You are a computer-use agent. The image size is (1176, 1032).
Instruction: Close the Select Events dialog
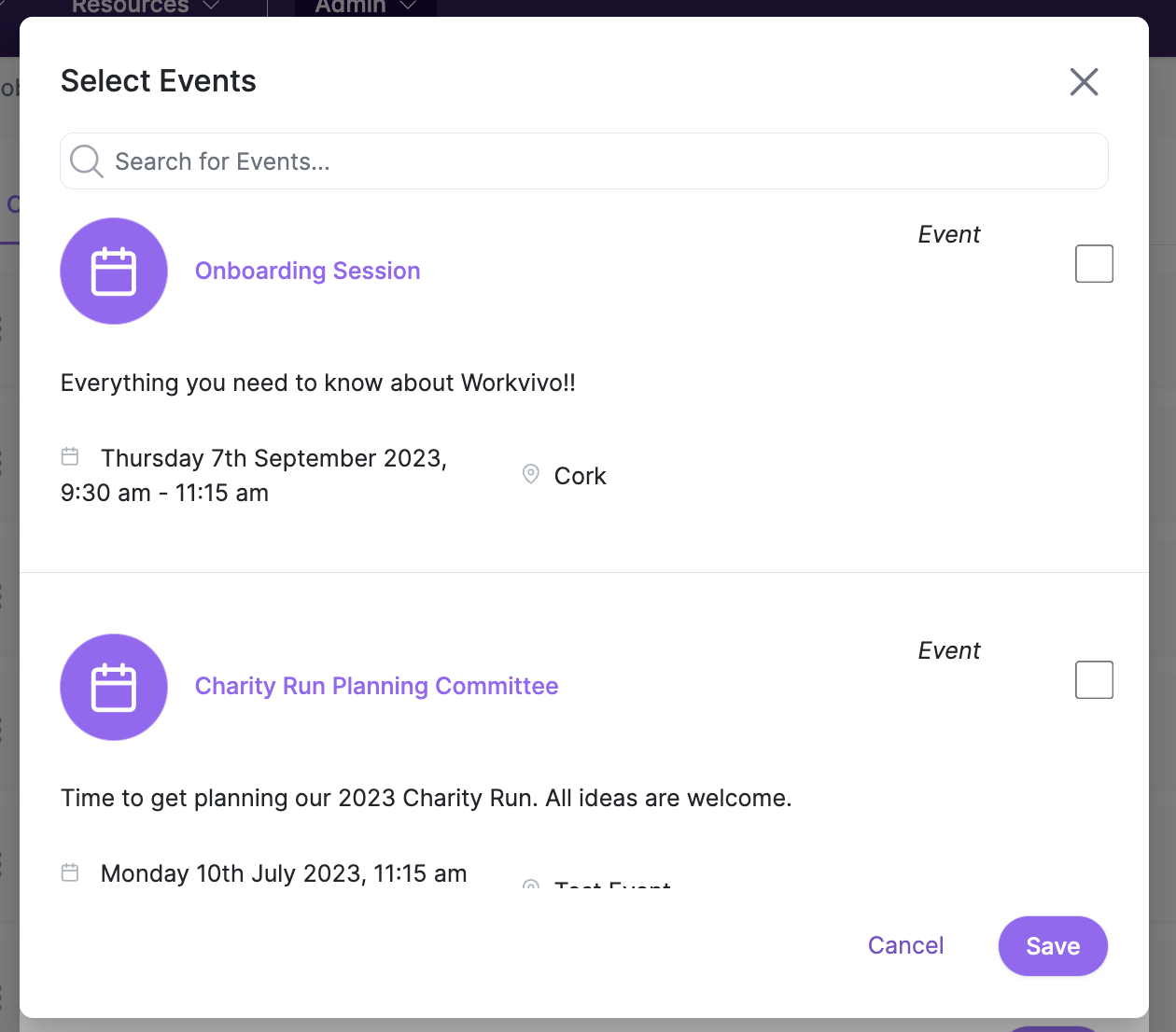[x=1084, y=82]
